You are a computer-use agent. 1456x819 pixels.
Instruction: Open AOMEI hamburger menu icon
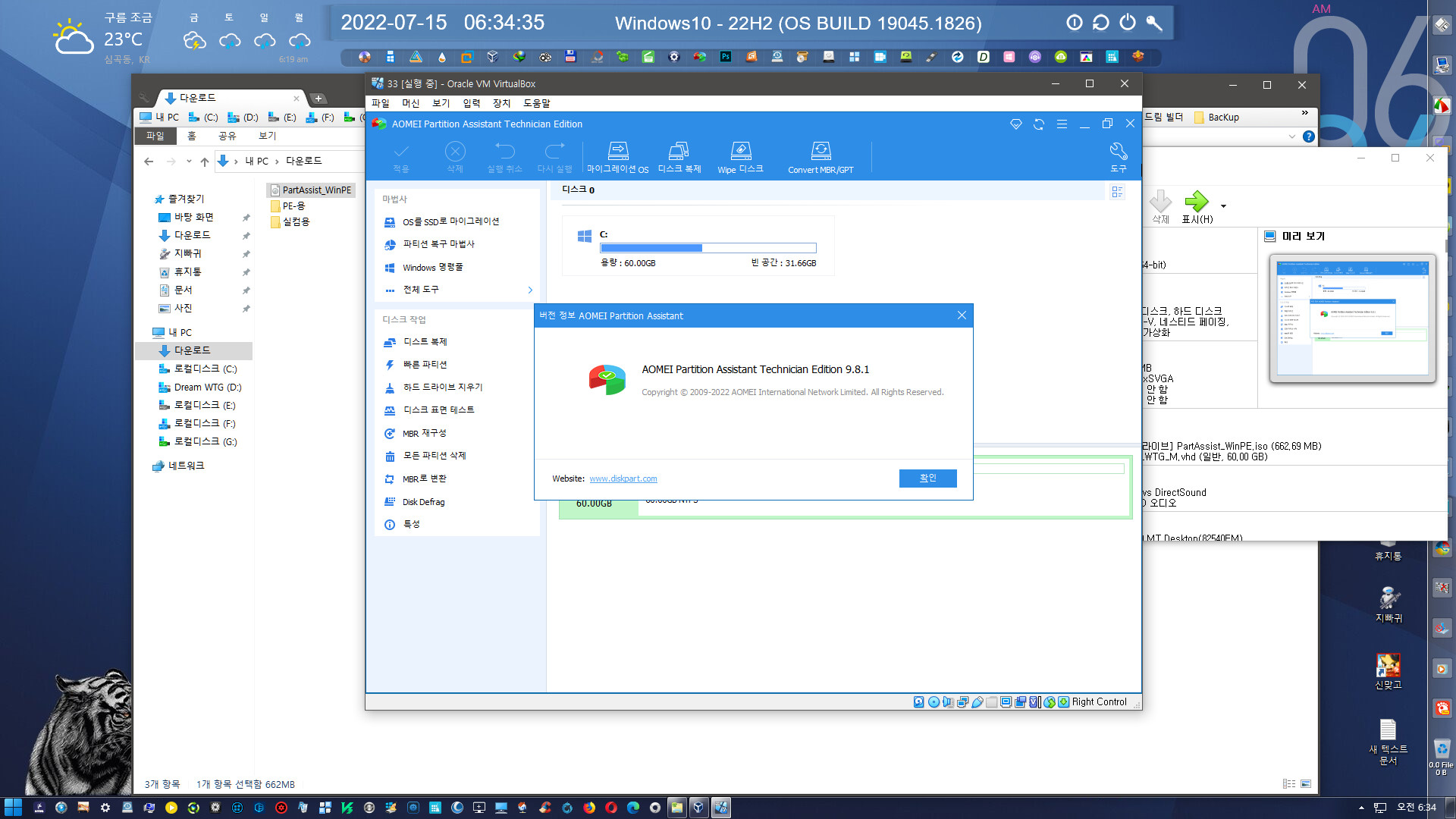pos(1062,124)
